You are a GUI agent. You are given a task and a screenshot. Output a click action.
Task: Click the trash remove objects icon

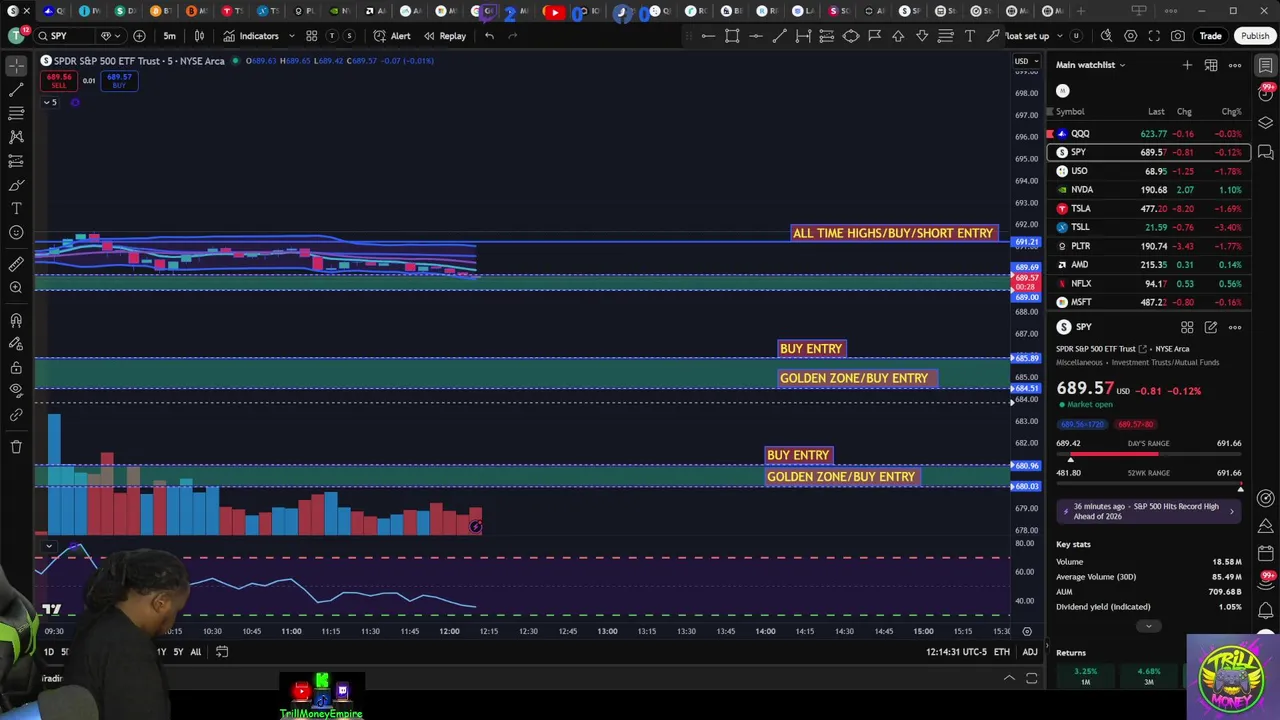tap(16, 446)
